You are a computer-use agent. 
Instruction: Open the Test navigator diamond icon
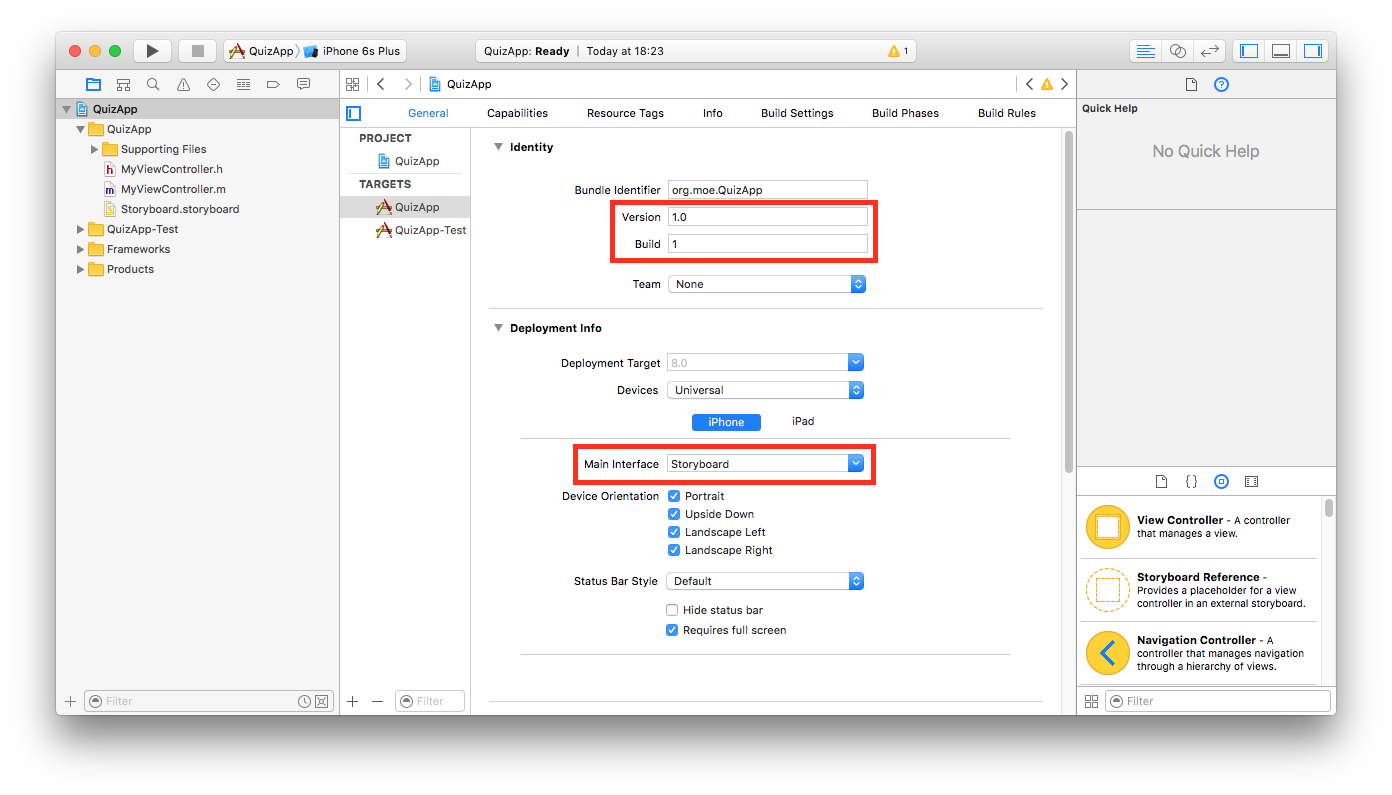213,84
